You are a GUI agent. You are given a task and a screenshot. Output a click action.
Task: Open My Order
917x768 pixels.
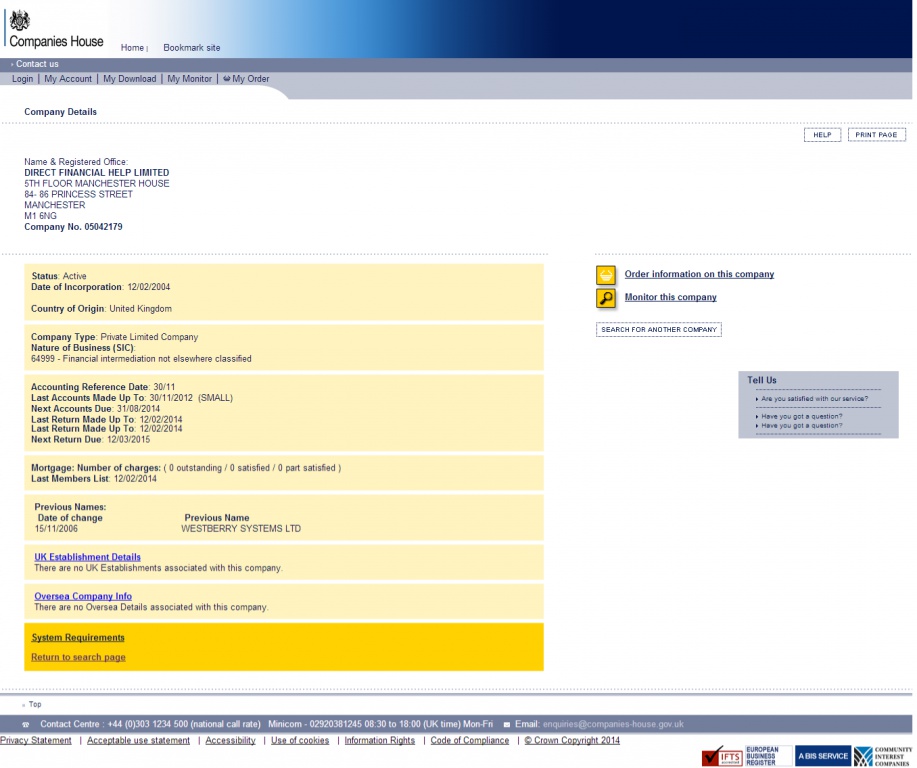click(250, 79)
